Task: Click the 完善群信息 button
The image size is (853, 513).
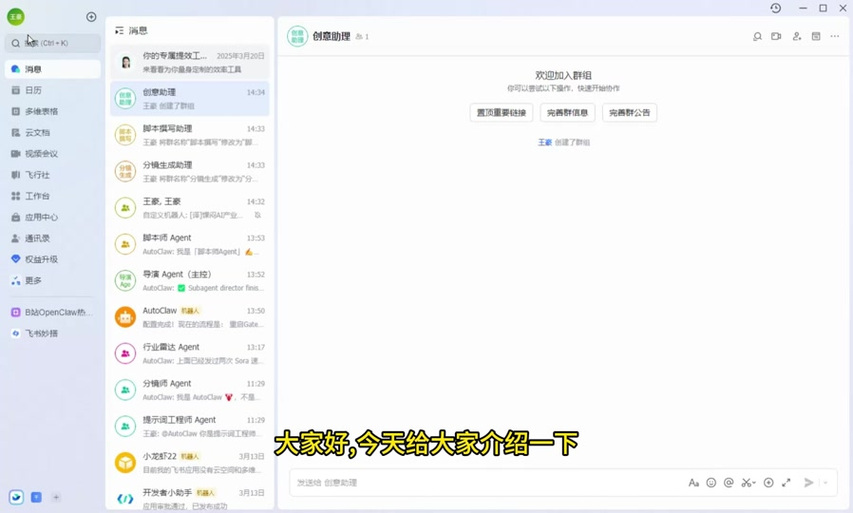Action: point(567,113)
